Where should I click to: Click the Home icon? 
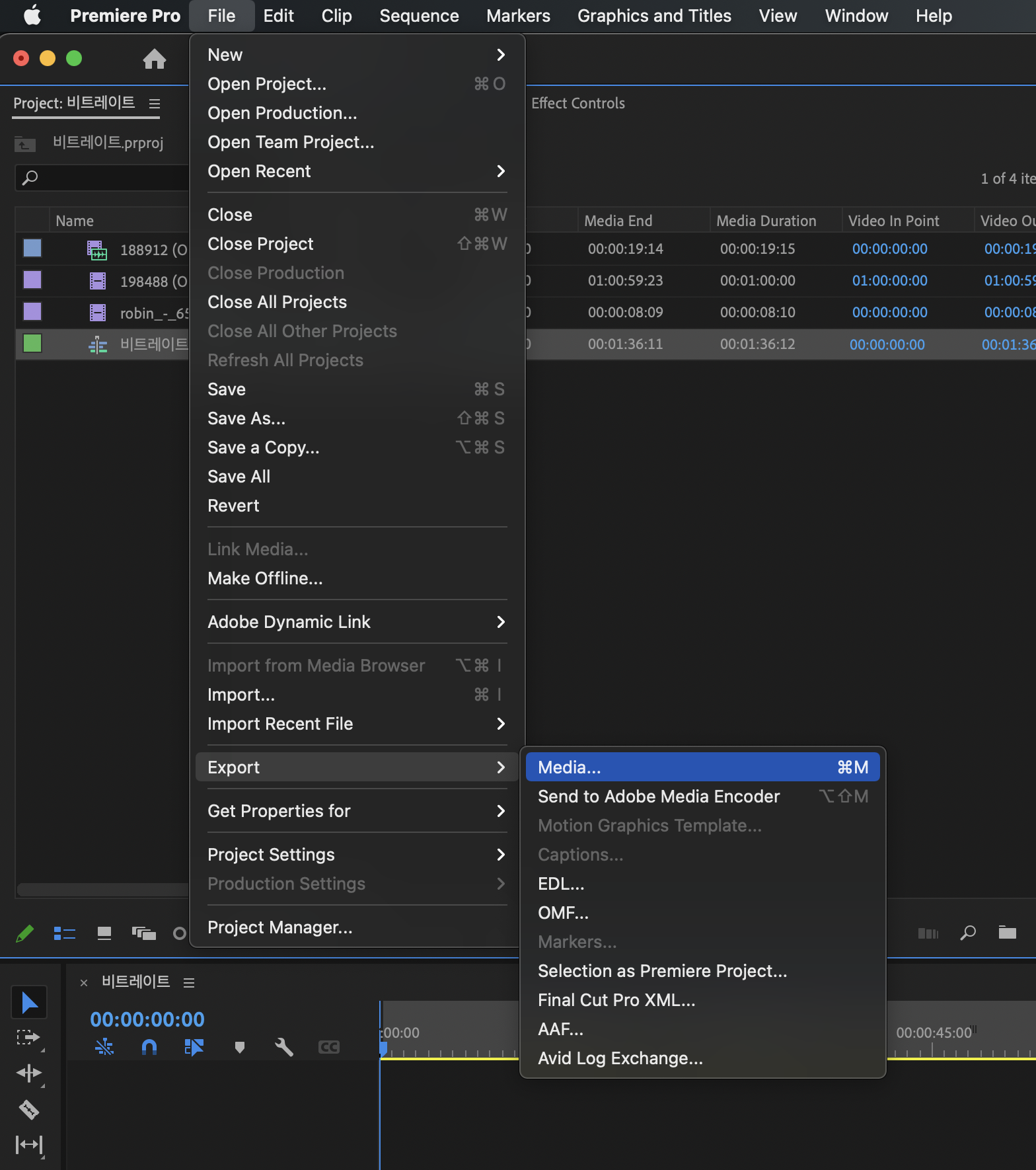click(154, 59)
